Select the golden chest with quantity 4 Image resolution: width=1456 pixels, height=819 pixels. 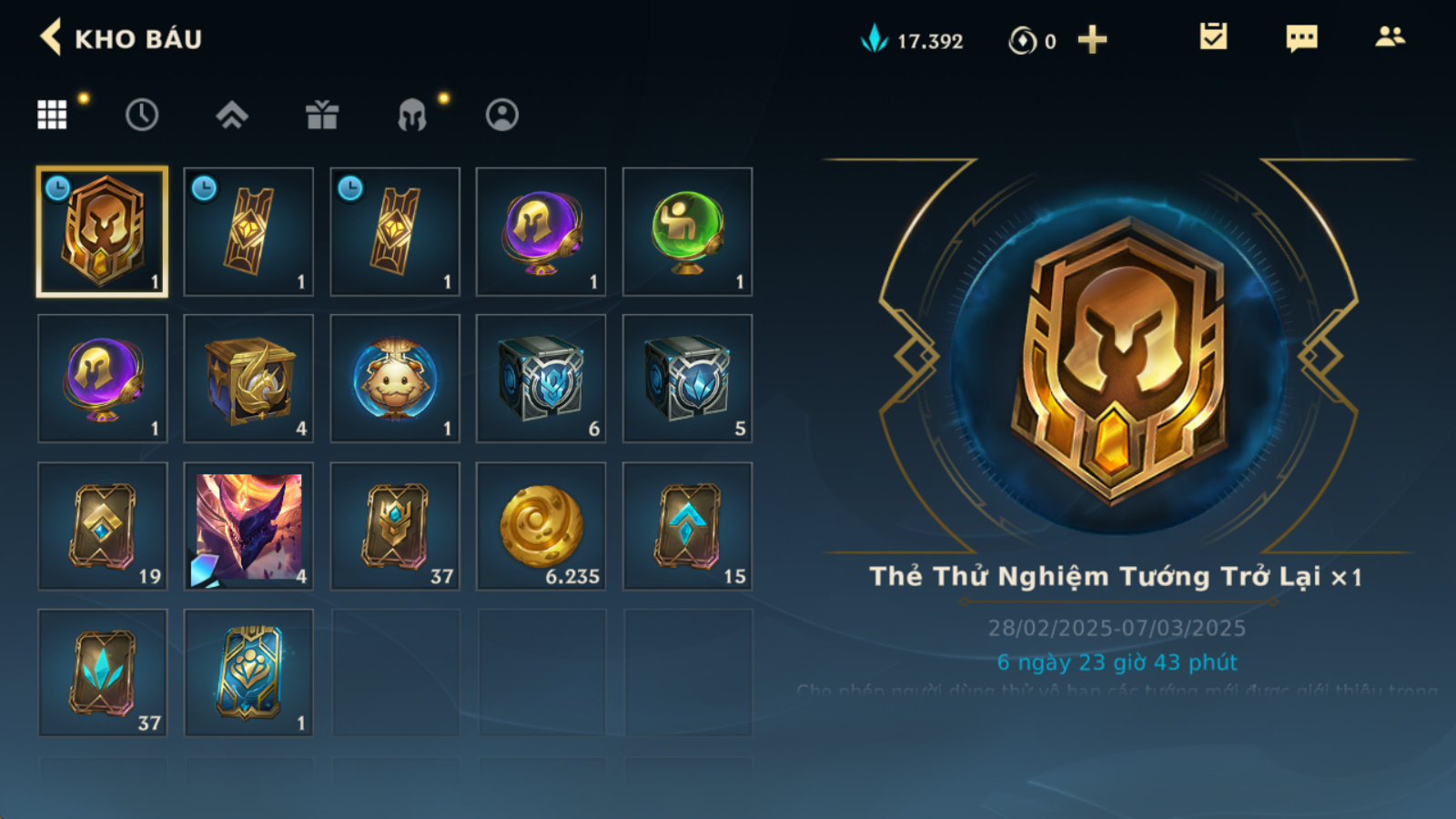click(248, 379)
